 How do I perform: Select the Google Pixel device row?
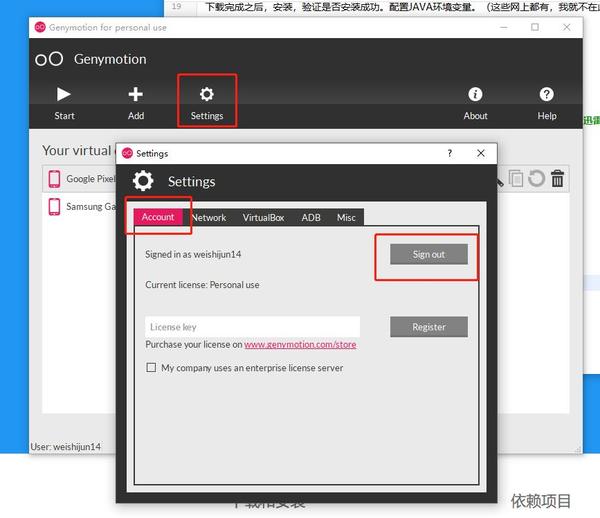pyautogui.click(x=80, y=179)
